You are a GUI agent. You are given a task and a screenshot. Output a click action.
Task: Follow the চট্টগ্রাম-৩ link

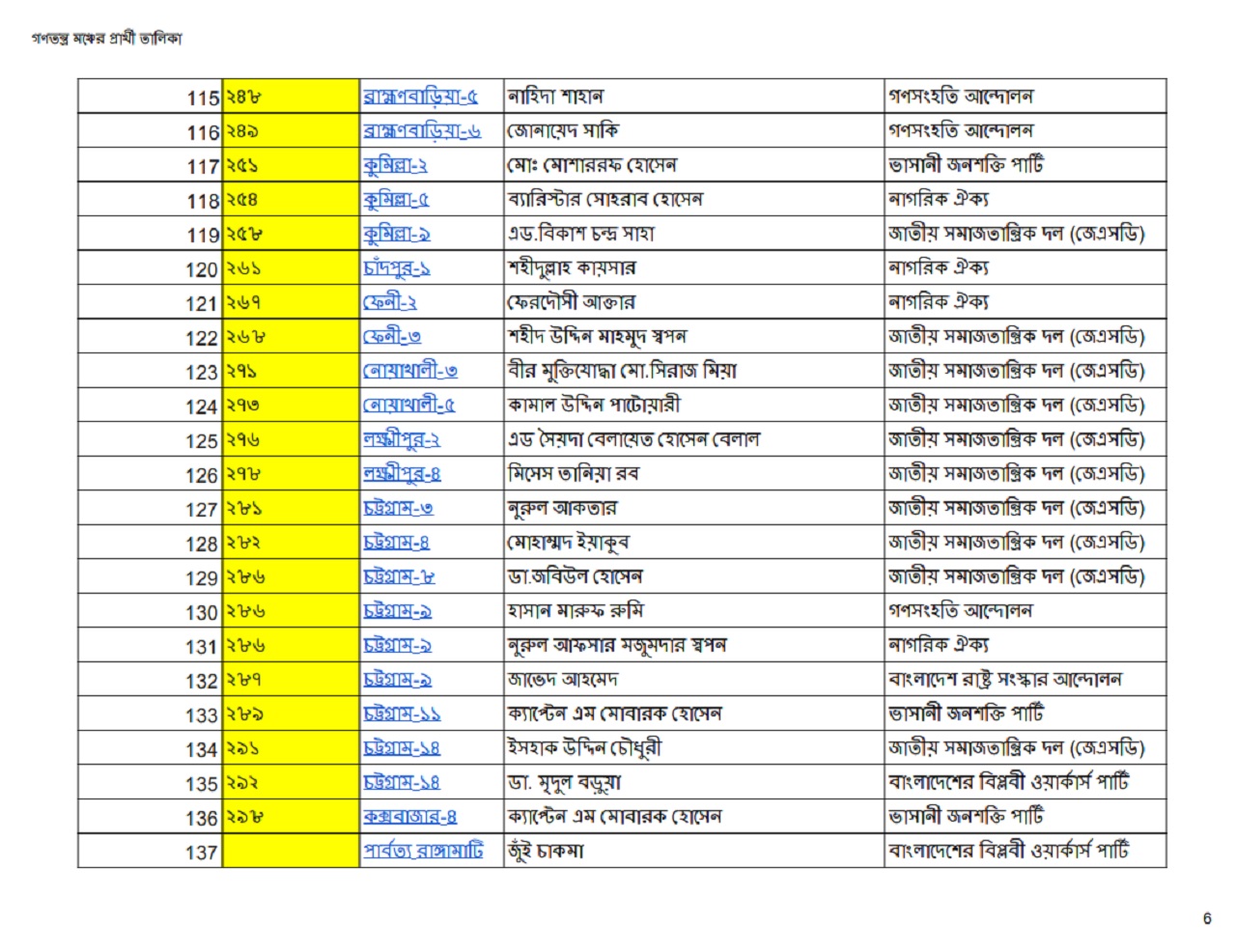click(x=398, y=508)
